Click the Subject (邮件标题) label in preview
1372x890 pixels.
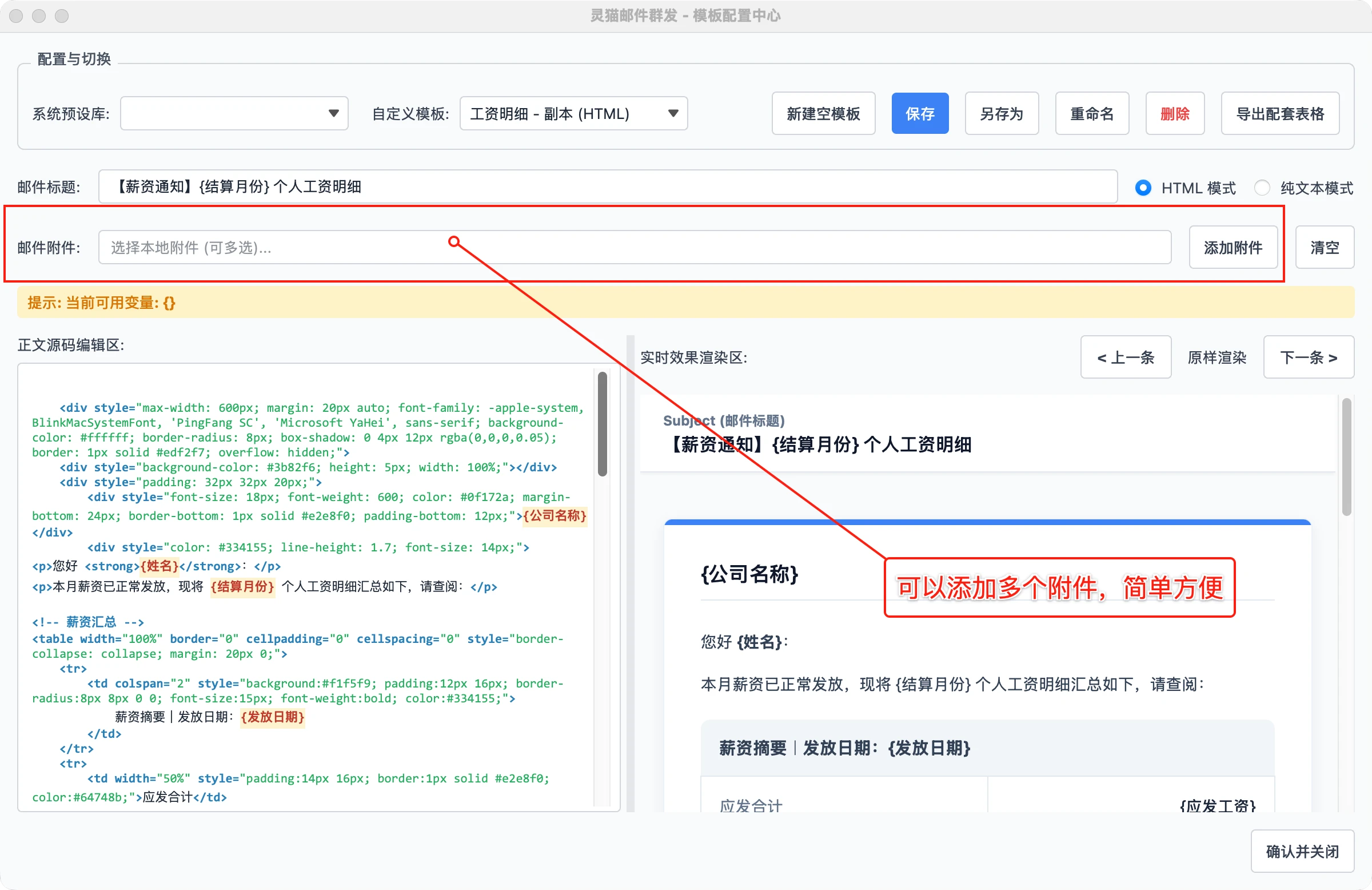coord(724,420)
